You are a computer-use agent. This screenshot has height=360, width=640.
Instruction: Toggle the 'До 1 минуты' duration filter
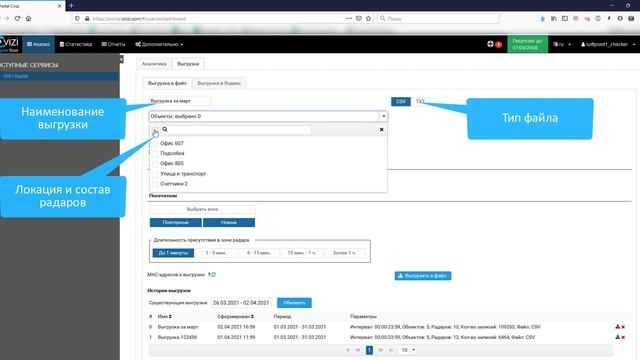click(173, 253)
